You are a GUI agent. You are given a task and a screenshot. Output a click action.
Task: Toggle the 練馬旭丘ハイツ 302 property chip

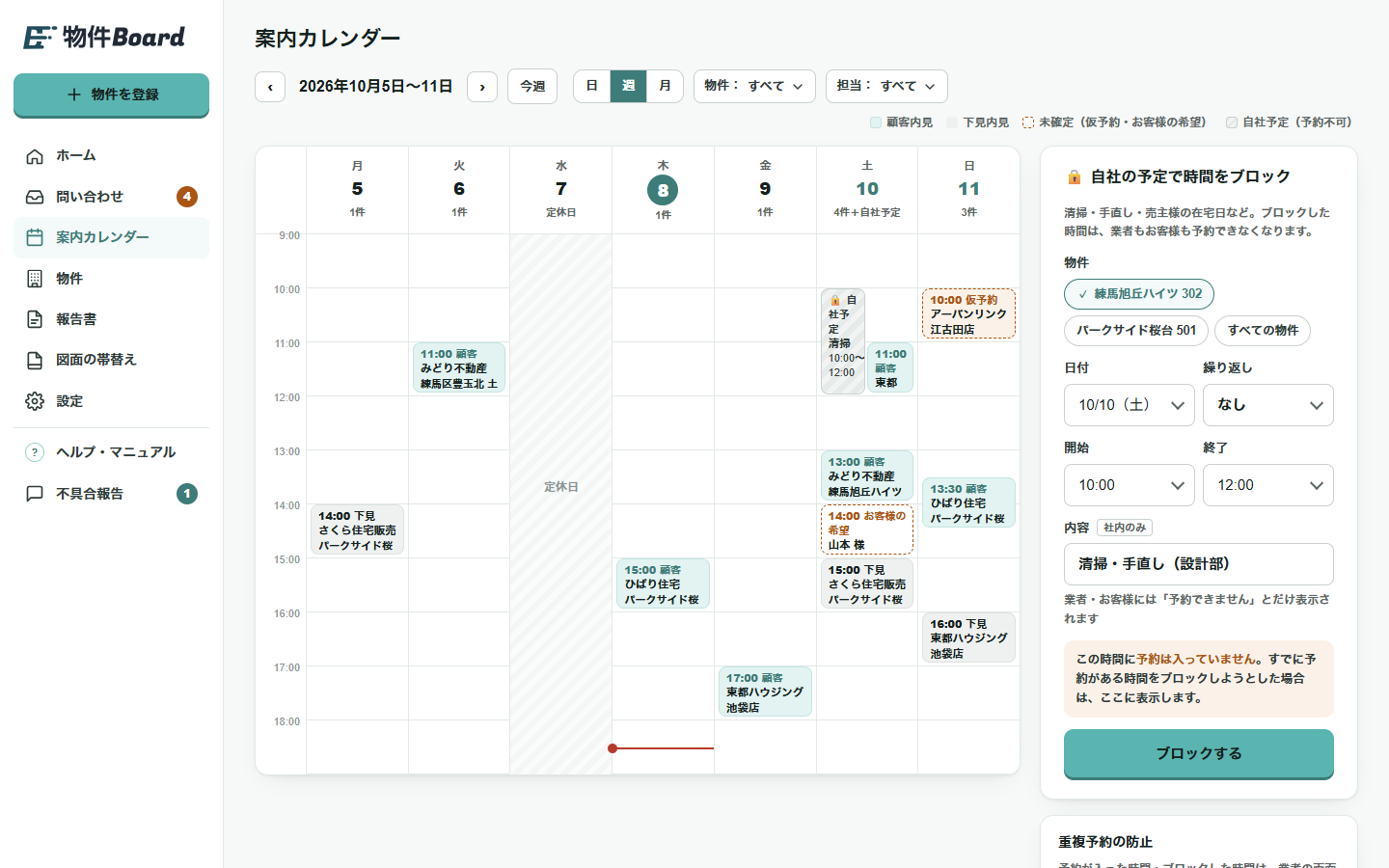(x=1139, y=294)
